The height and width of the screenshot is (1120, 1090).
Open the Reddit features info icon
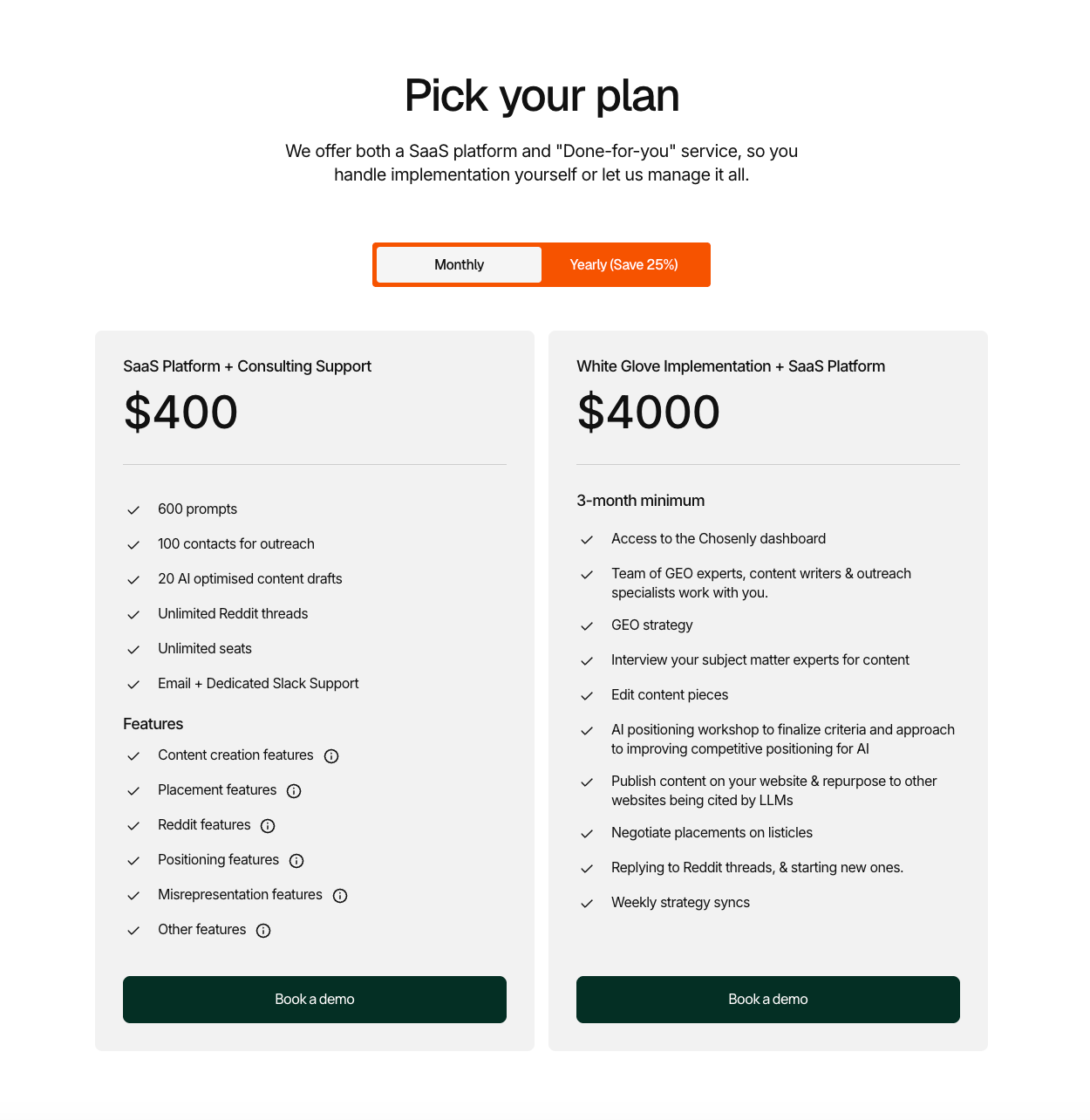coord(268,826)
